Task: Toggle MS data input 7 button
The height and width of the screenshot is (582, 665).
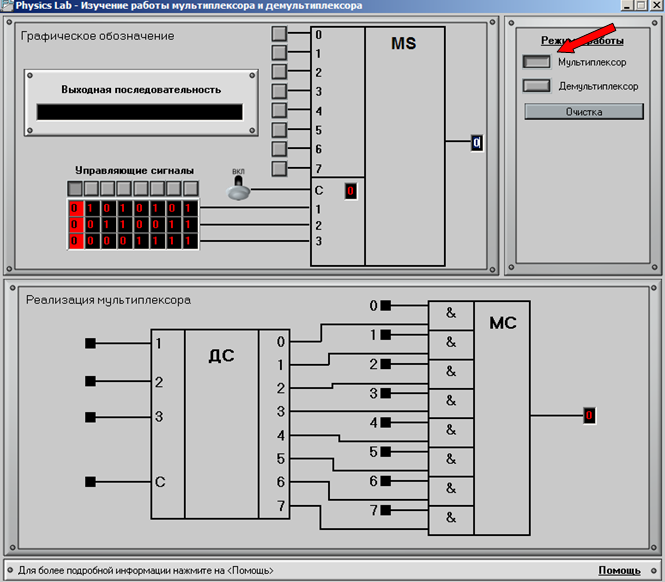Action: click(279, 169)
